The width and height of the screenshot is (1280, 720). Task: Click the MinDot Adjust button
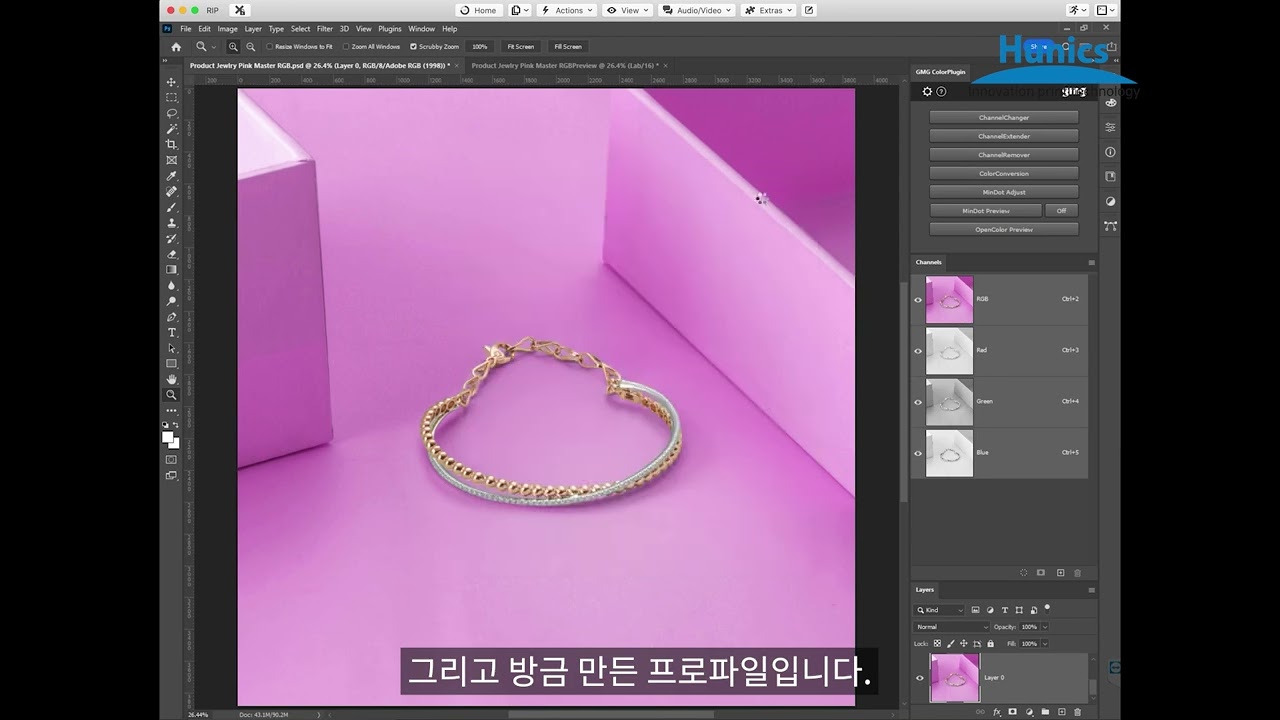coord(1004,192)
